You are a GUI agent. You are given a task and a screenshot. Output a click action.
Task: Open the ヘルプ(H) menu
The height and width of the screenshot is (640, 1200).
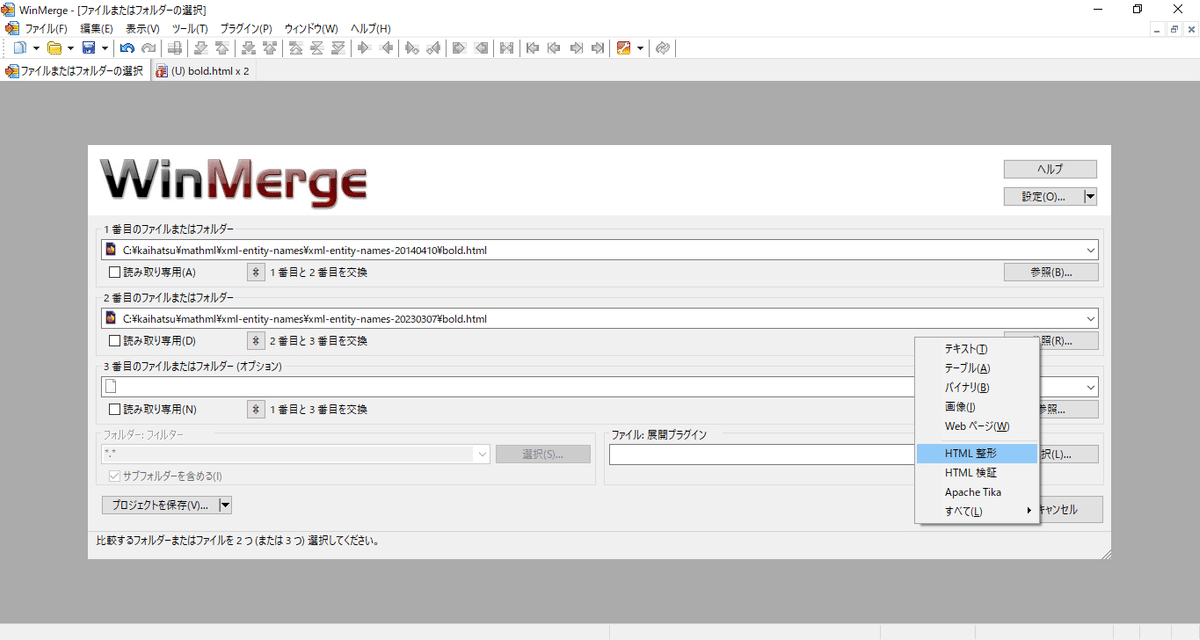370,28
